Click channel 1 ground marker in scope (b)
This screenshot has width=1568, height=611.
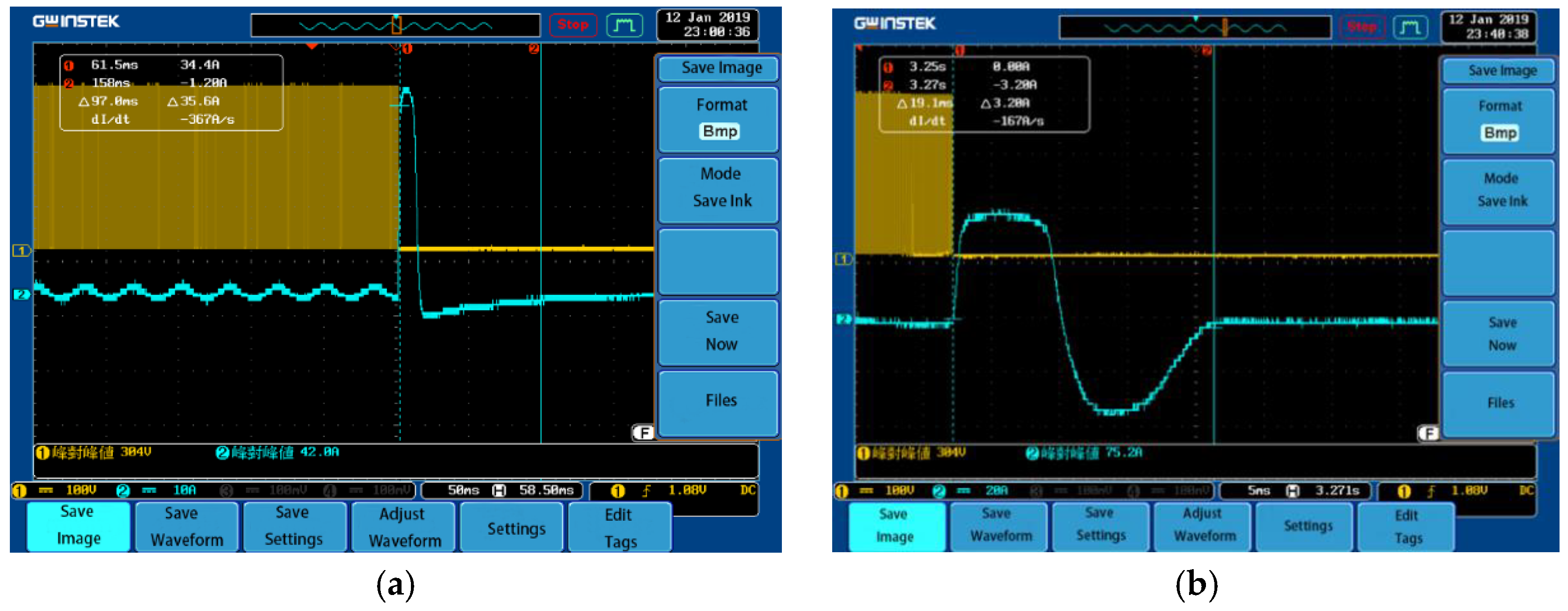point(843,260)
